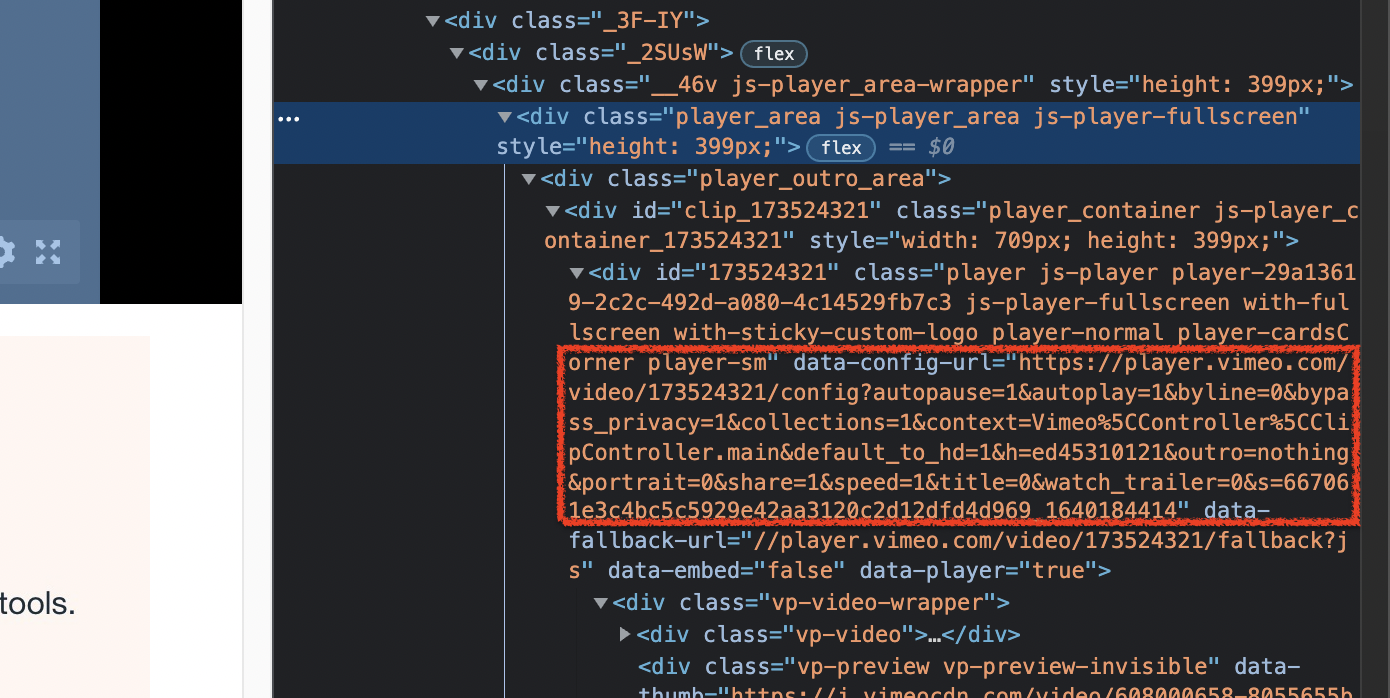Click the "vp-preview vp-preview-invisible" class value
The image size is (1390, 698).
pyautogui.click(x=1003, y=666)
